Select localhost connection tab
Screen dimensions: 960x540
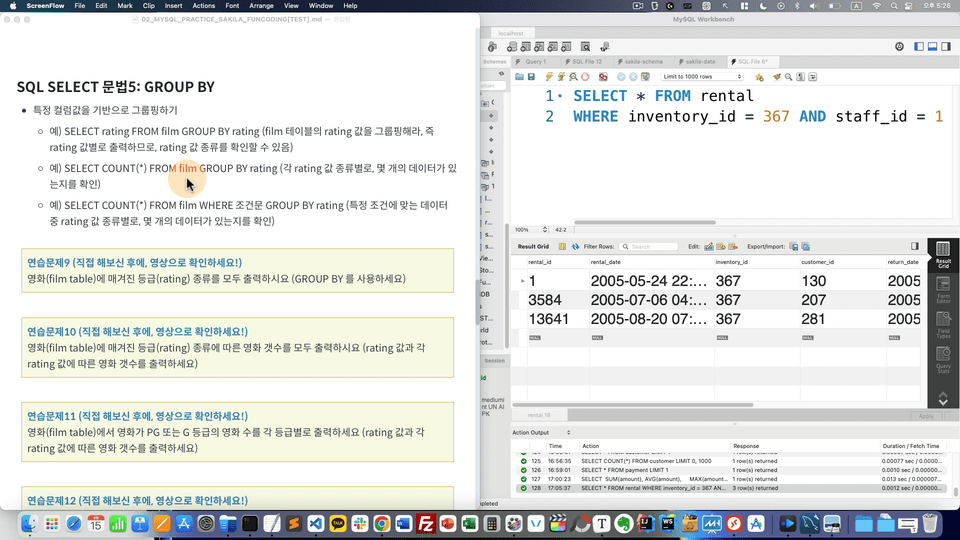coord(511,33)
